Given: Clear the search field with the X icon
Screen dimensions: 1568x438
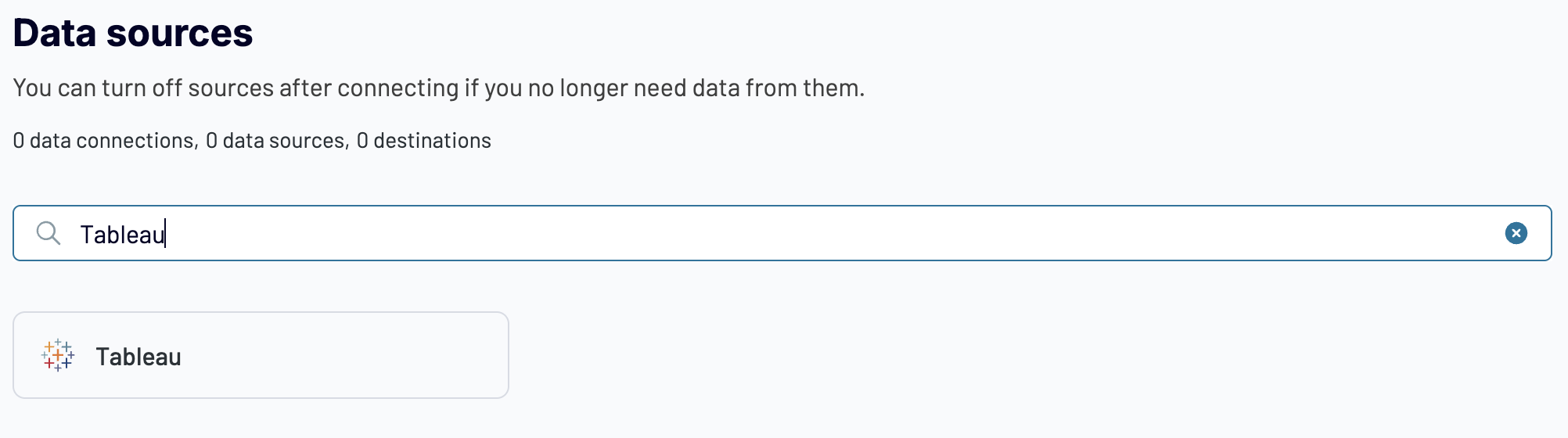Looking at the screenshot, I should [x=1516, y=233].
